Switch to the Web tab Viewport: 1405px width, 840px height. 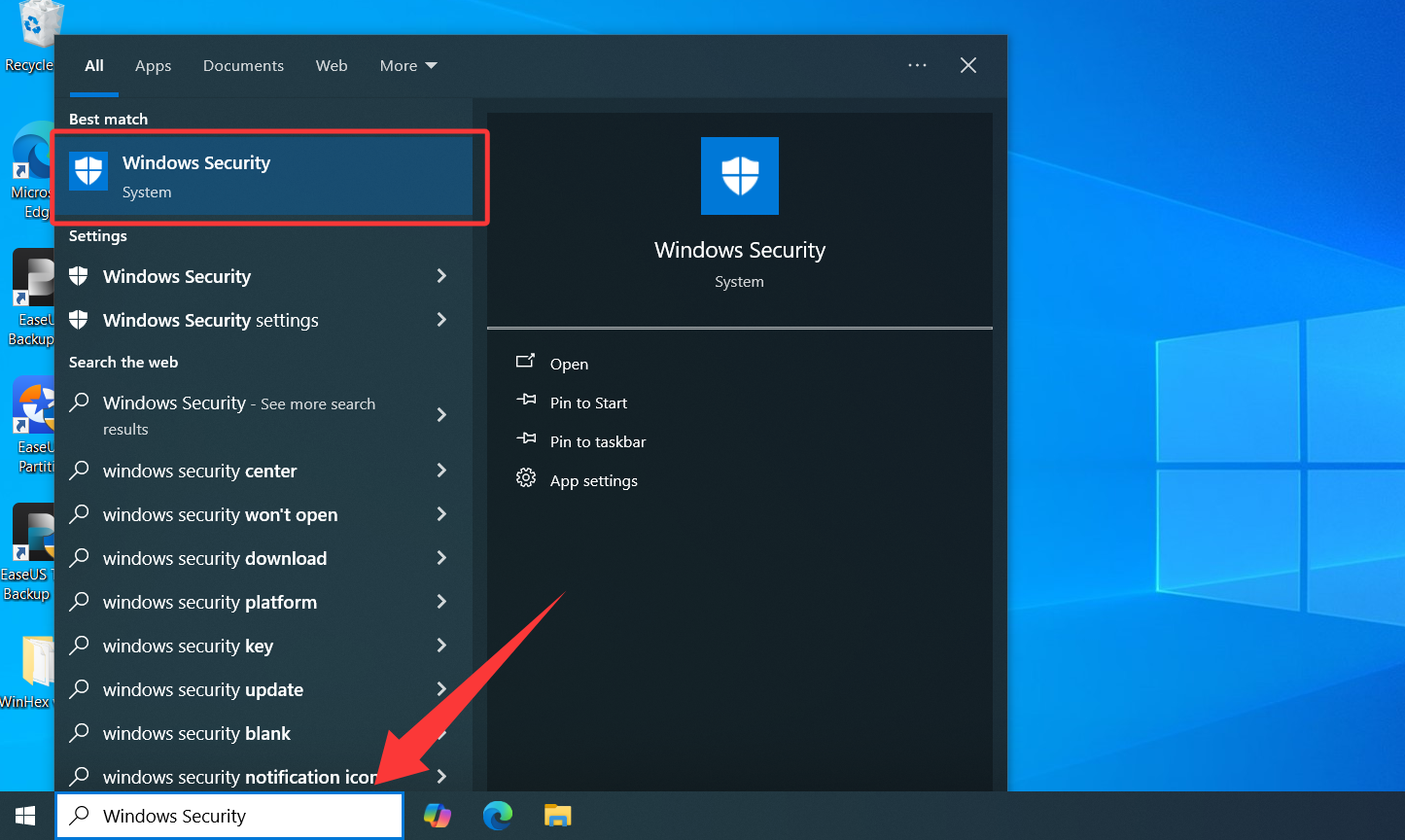tap(332, 65)
